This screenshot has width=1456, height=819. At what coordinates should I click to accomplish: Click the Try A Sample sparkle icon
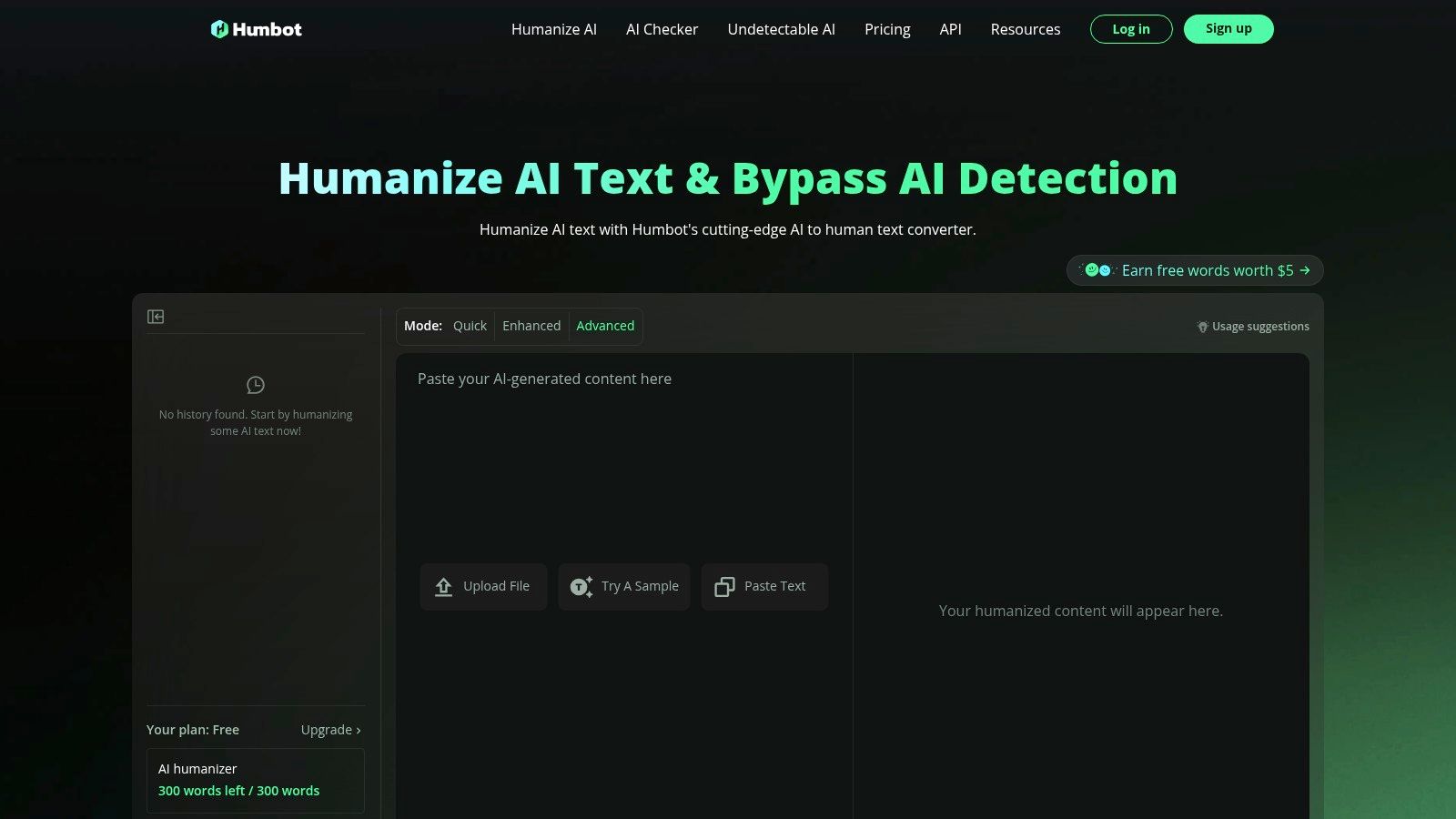(581, 587)
